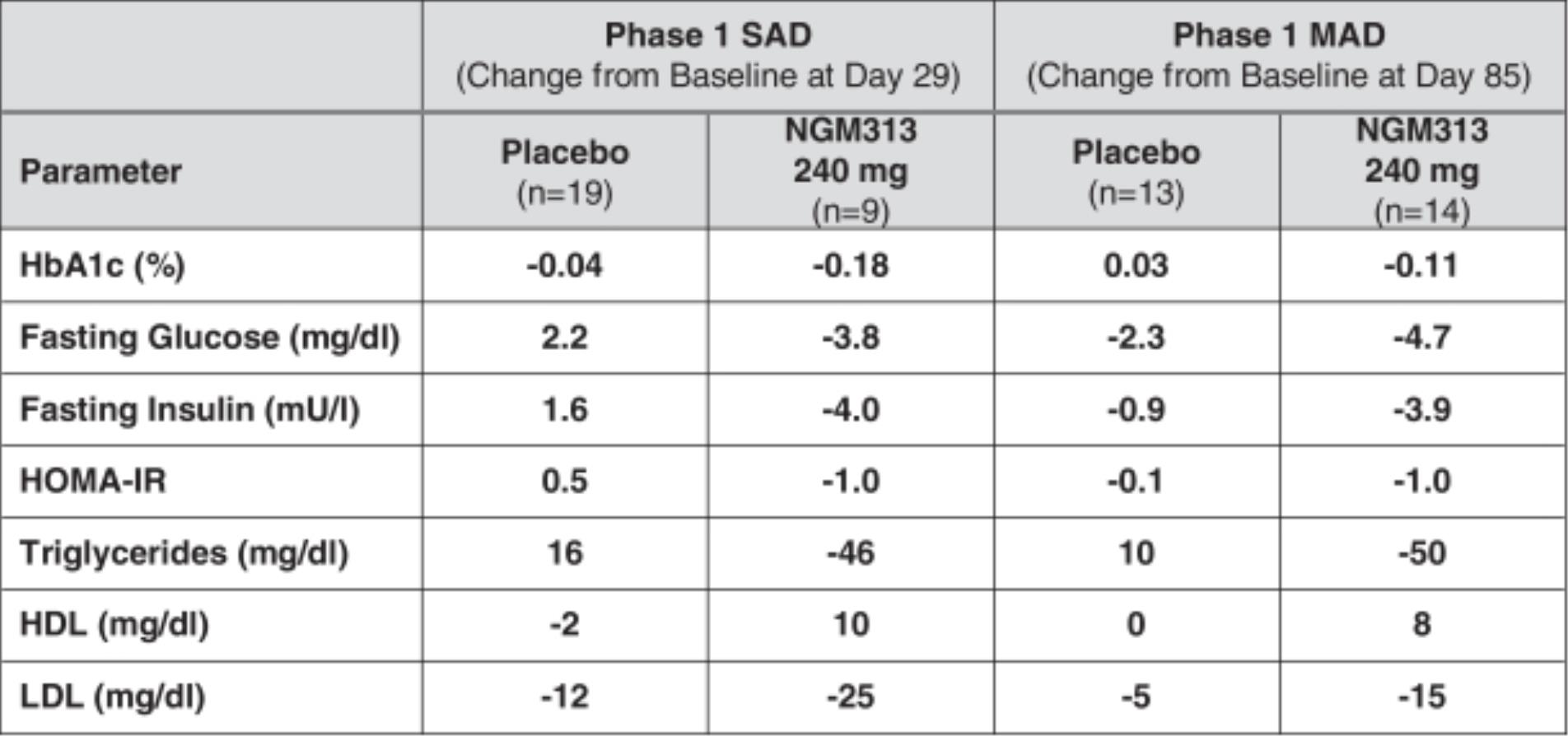Screen dimensions: 1568x736
Task: Click the HDL (mg/dl) row label
Action: [114, 624]
